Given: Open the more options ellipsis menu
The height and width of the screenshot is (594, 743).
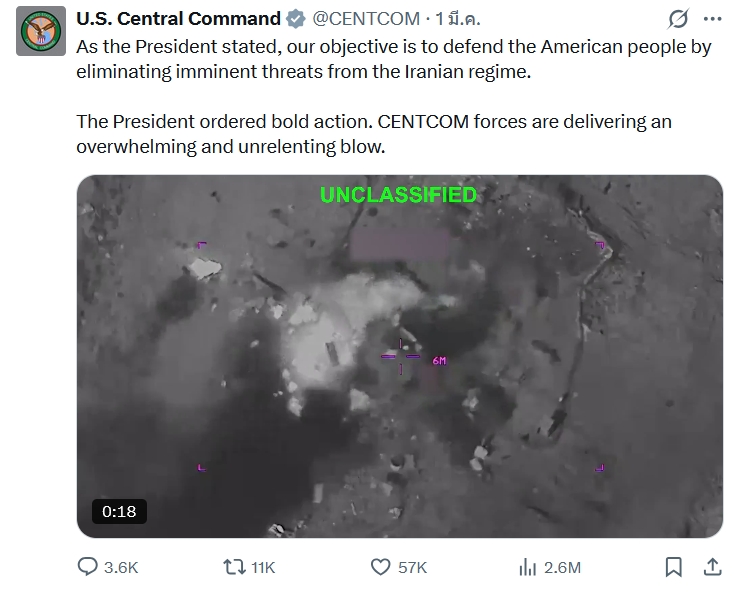Looking at the screenshot, I should point(712,19).
